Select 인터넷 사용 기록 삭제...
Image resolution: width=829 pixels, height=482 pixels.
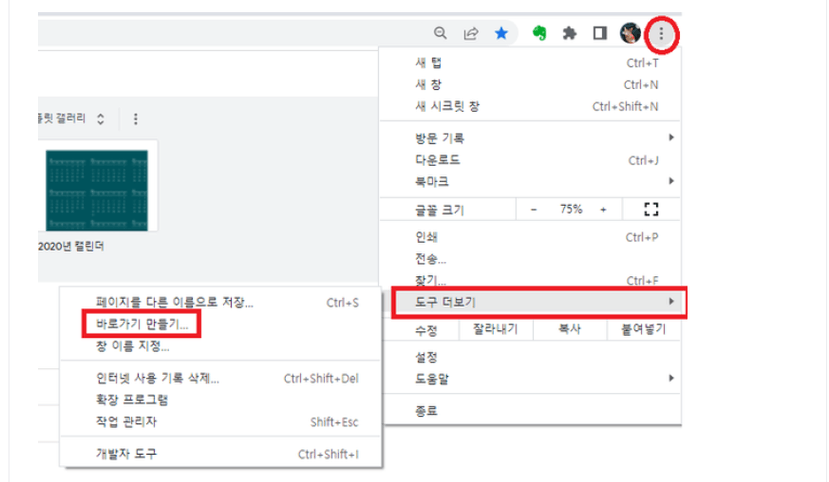tap(220, 378)
